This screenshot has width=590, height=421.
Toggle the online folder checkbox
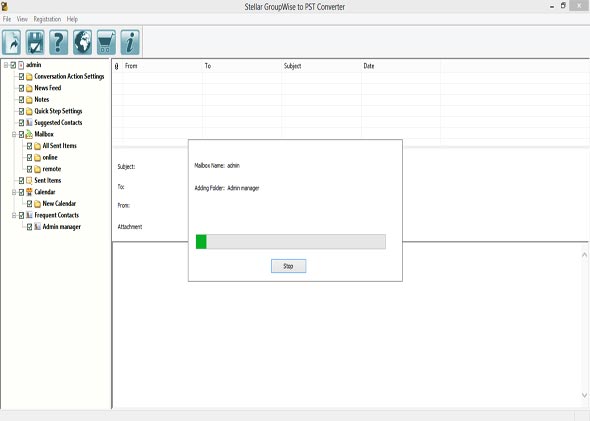29,158
